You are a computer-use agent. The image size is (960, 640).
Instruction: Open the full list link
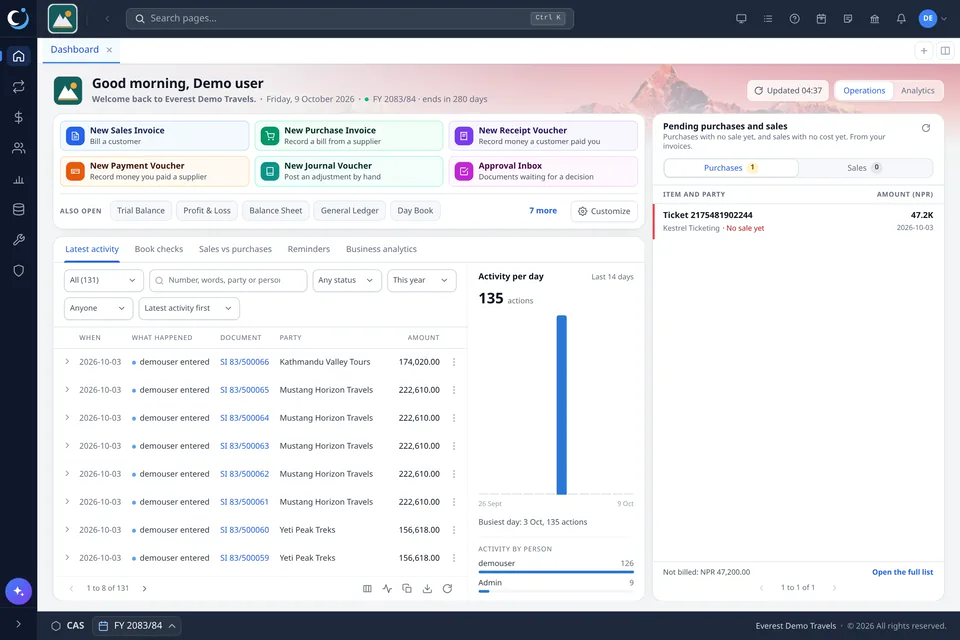pos(902,572)
